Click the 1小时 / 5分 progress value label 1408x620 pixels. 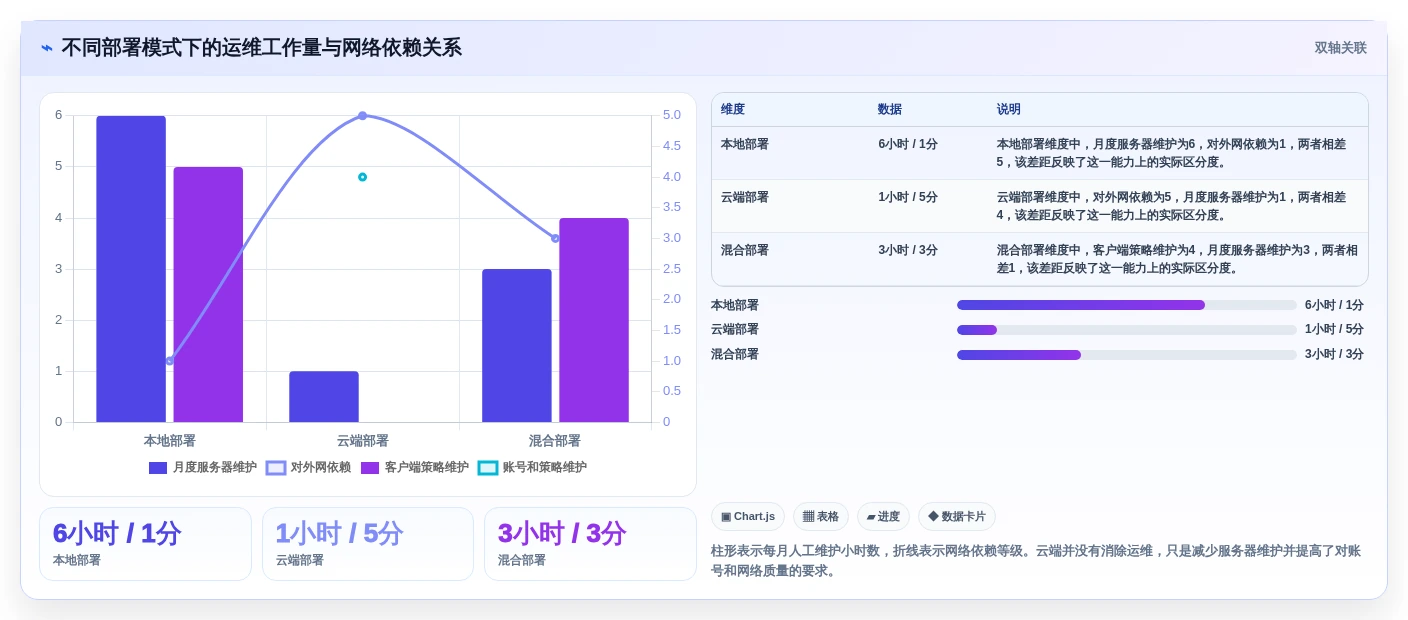click(x=1334, y=330)
